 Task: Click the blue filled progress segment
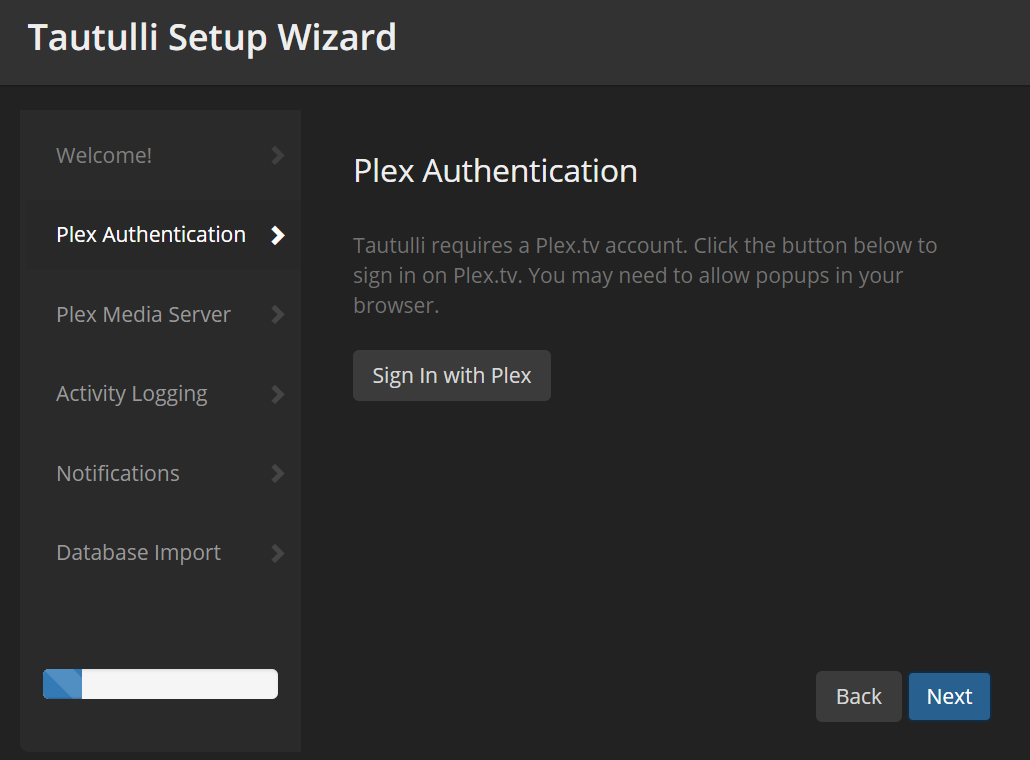[62, 684]
